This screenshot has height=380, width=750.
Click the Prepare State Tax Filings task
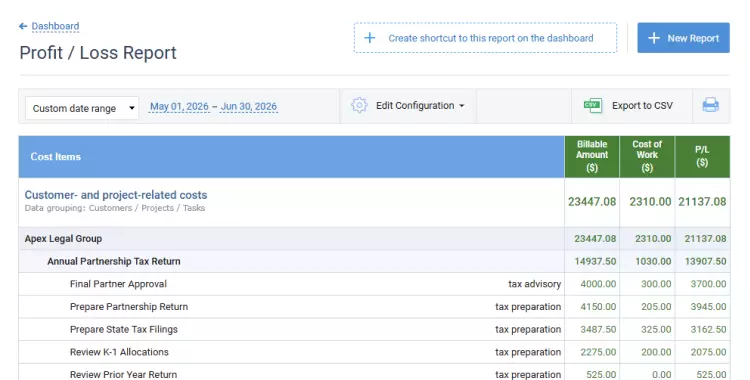coord(123,329)
